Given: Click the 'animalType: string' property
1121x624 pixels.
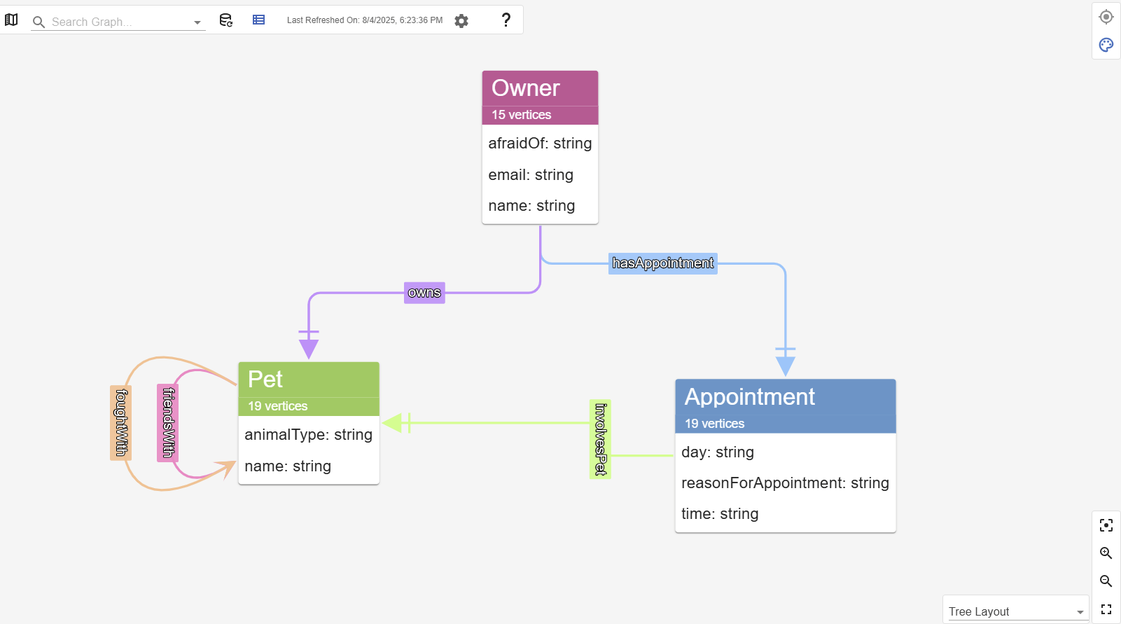Looking at the screenshot, I should pos(309,435).
